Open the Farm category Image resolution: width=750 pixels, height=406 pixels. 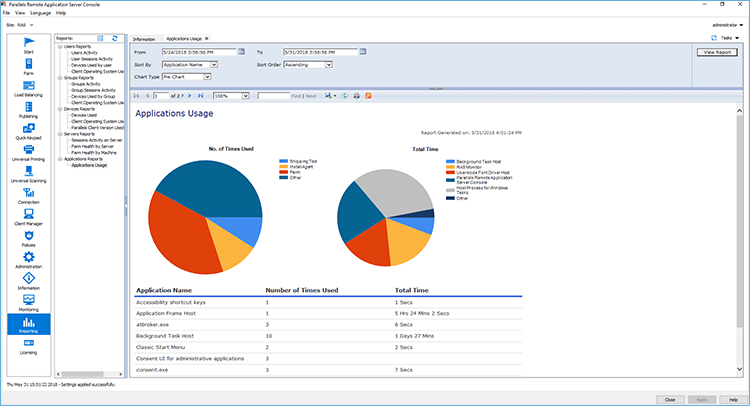(x=29, y=66)
